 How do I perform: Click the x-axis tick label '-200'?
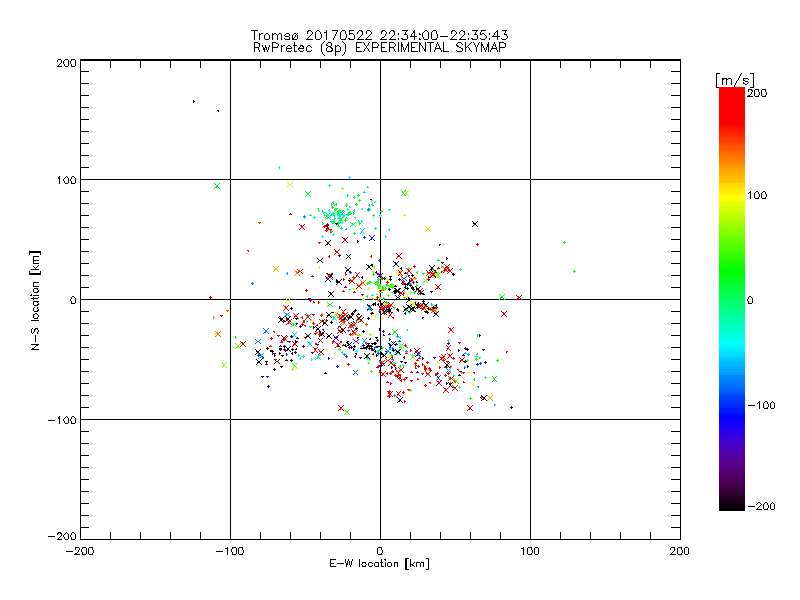[x=80, y=551]
